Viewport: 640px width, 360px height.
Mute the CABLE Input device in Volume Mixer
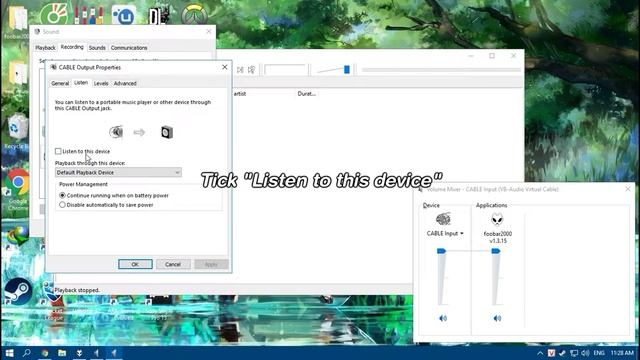coord(443,318)
